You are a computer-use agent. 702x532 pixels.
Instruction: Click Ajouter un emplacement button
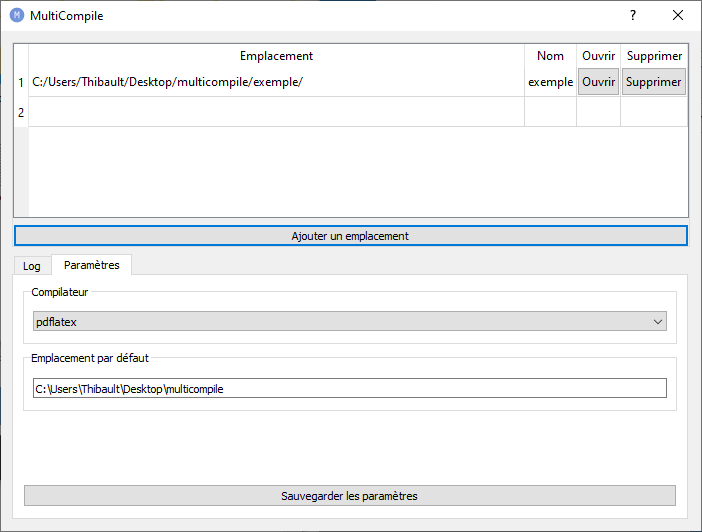pos(350,236)
